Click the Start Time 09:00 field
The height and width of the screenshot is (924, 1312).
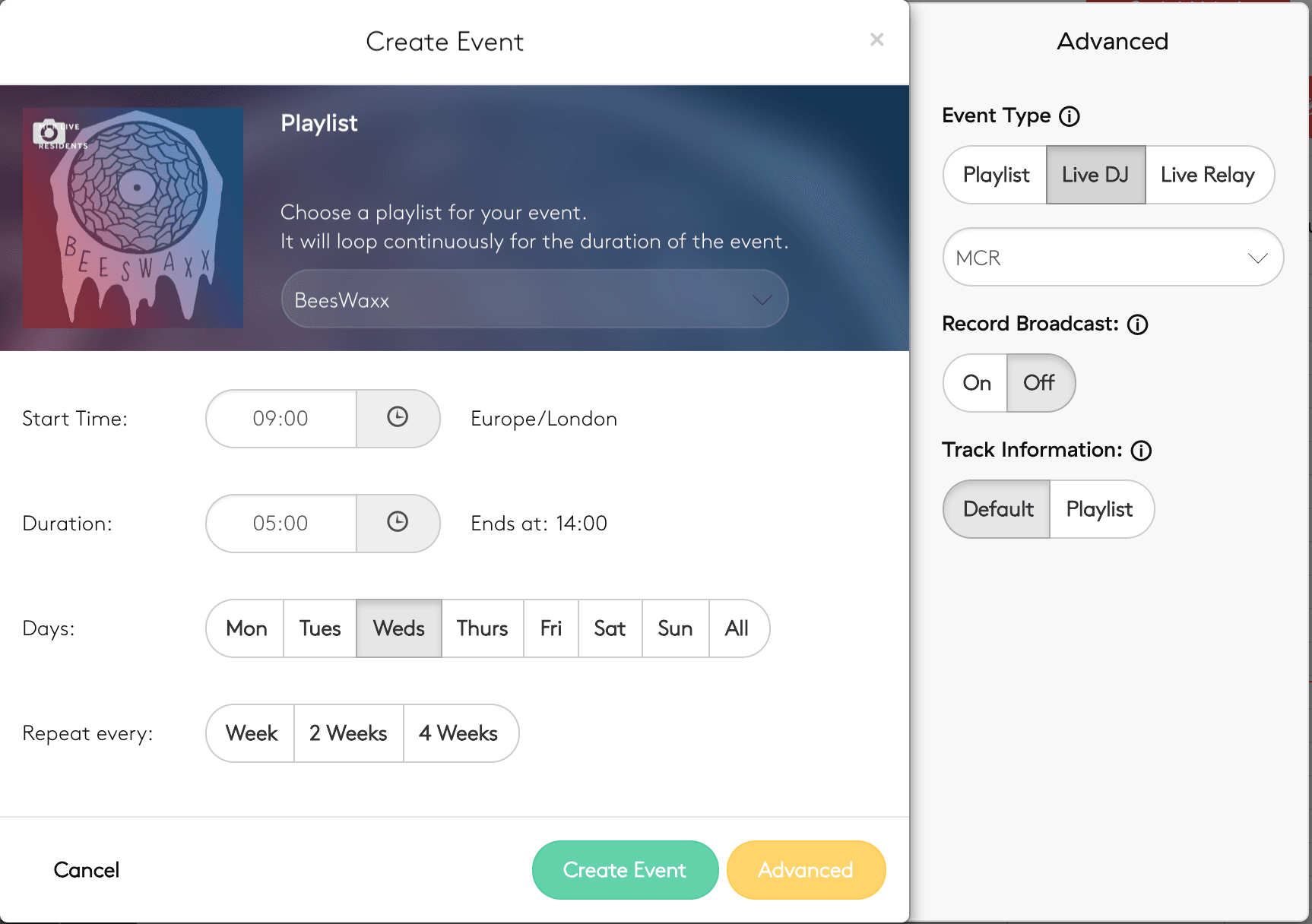coord(280,419)
